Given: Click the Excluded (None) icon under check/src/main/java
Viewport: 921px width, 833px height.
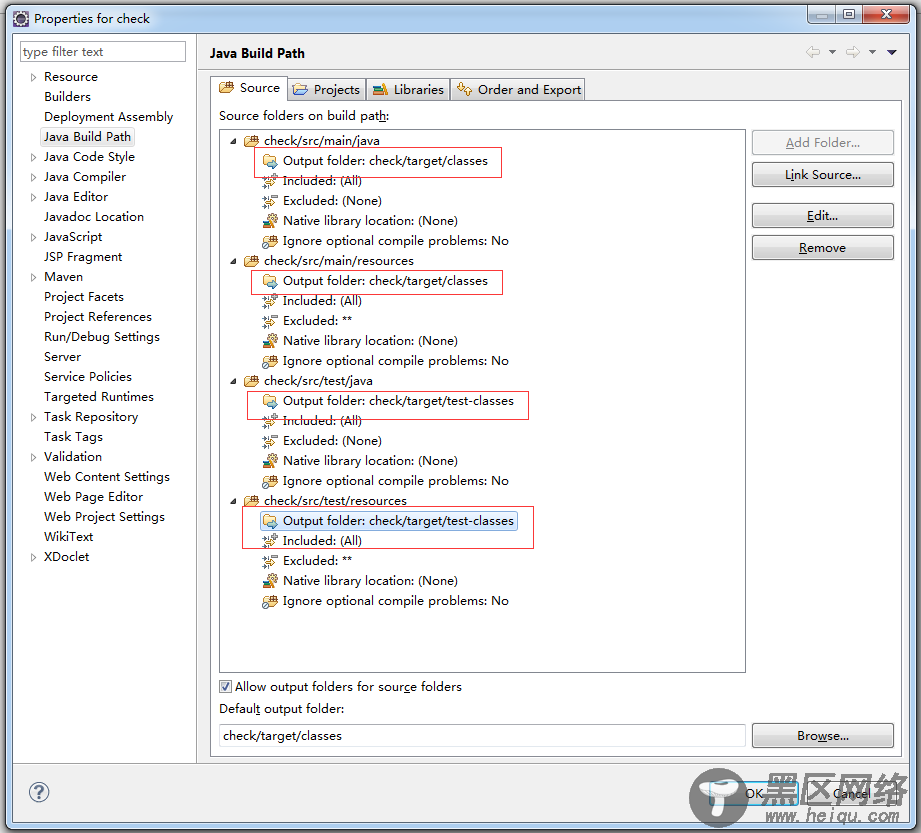Looking at the screenshot, I should [270, 201].
